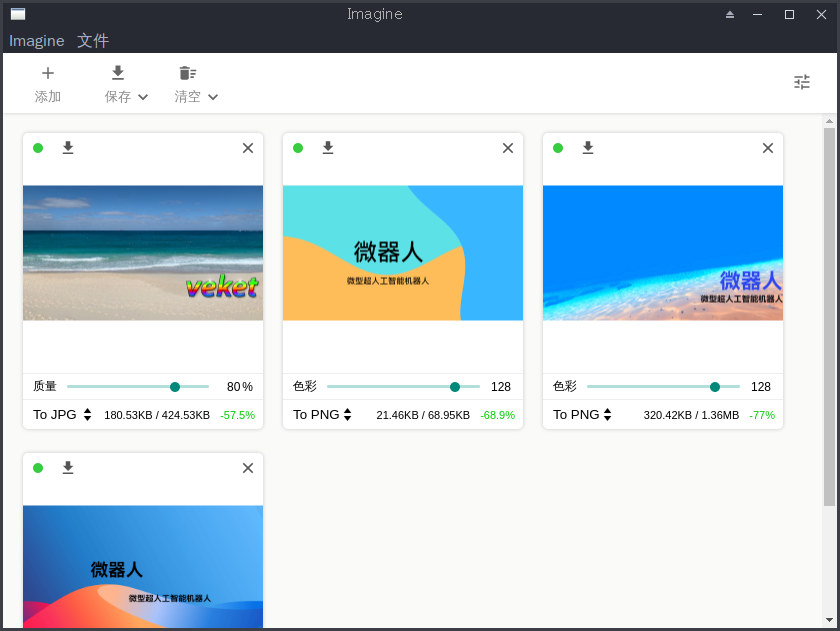Click the 质量 quality label
The width and height of the screenshot is (840, 631).
tap(44, 386)
